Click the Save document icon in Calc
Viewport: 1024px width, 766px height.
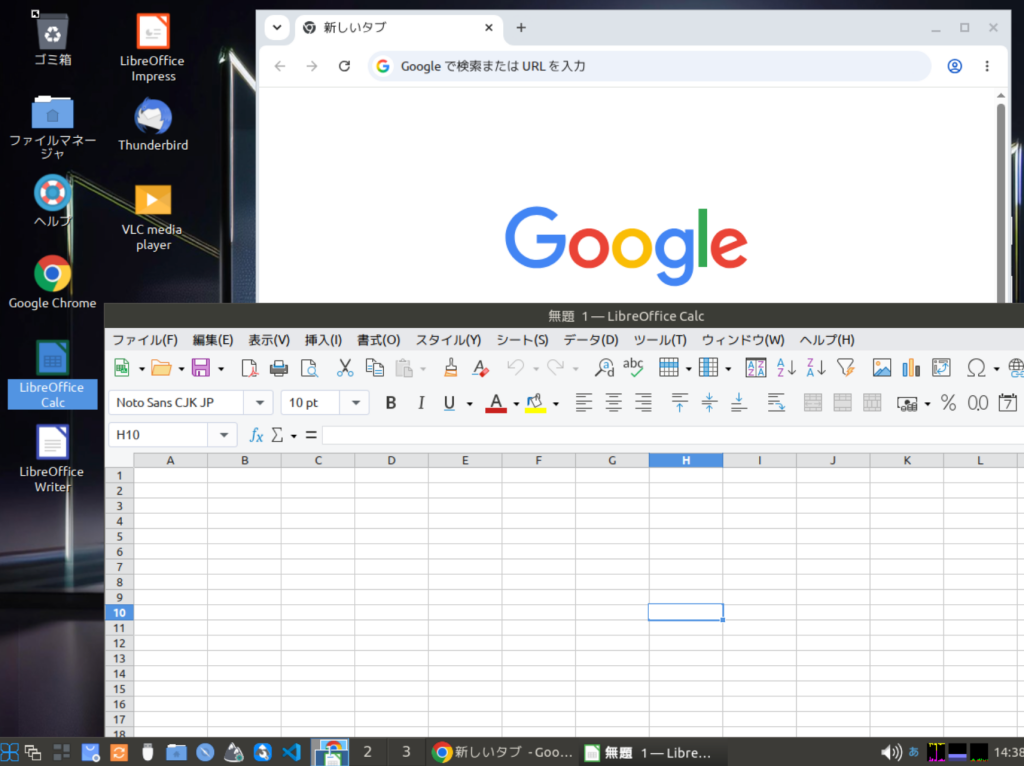pos(200,368)
